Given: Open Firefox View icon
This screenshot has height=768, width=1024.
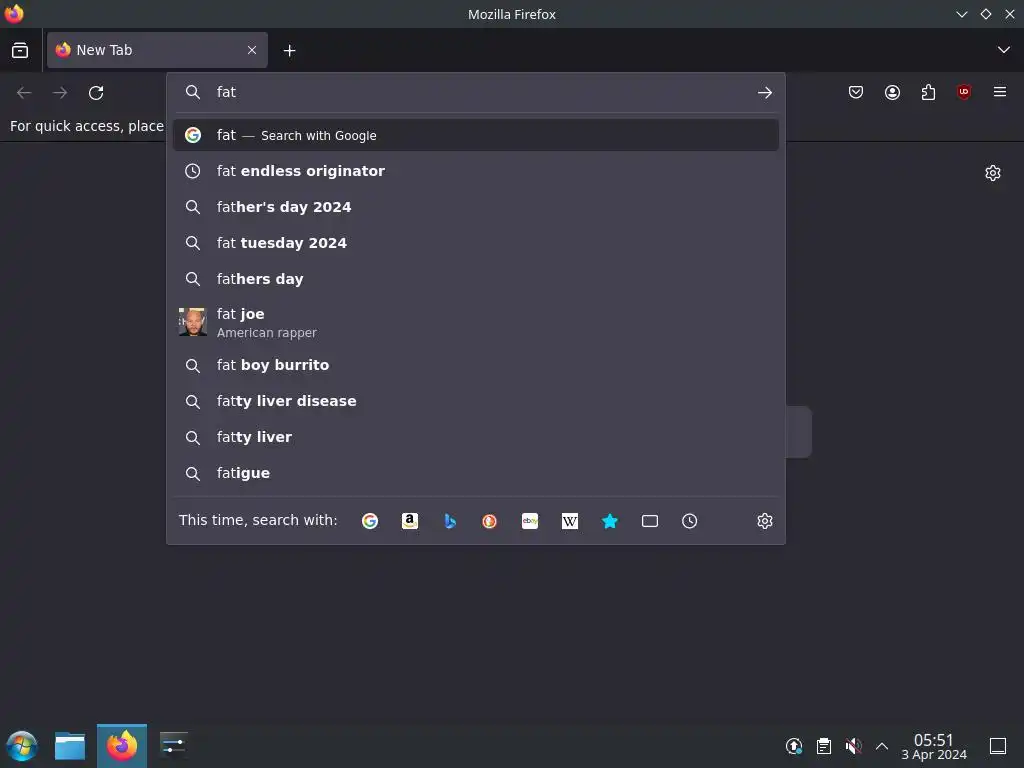Looking at the screenshot, I should pyautogui.click(x=20, y=50).
